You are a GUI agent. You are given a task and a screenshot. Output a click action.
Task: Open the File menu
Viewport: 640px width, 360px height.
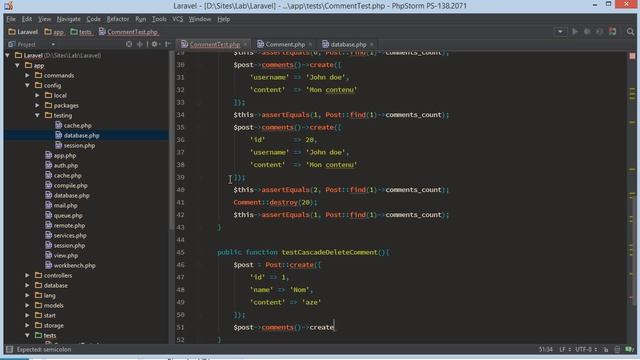point(11,19)
